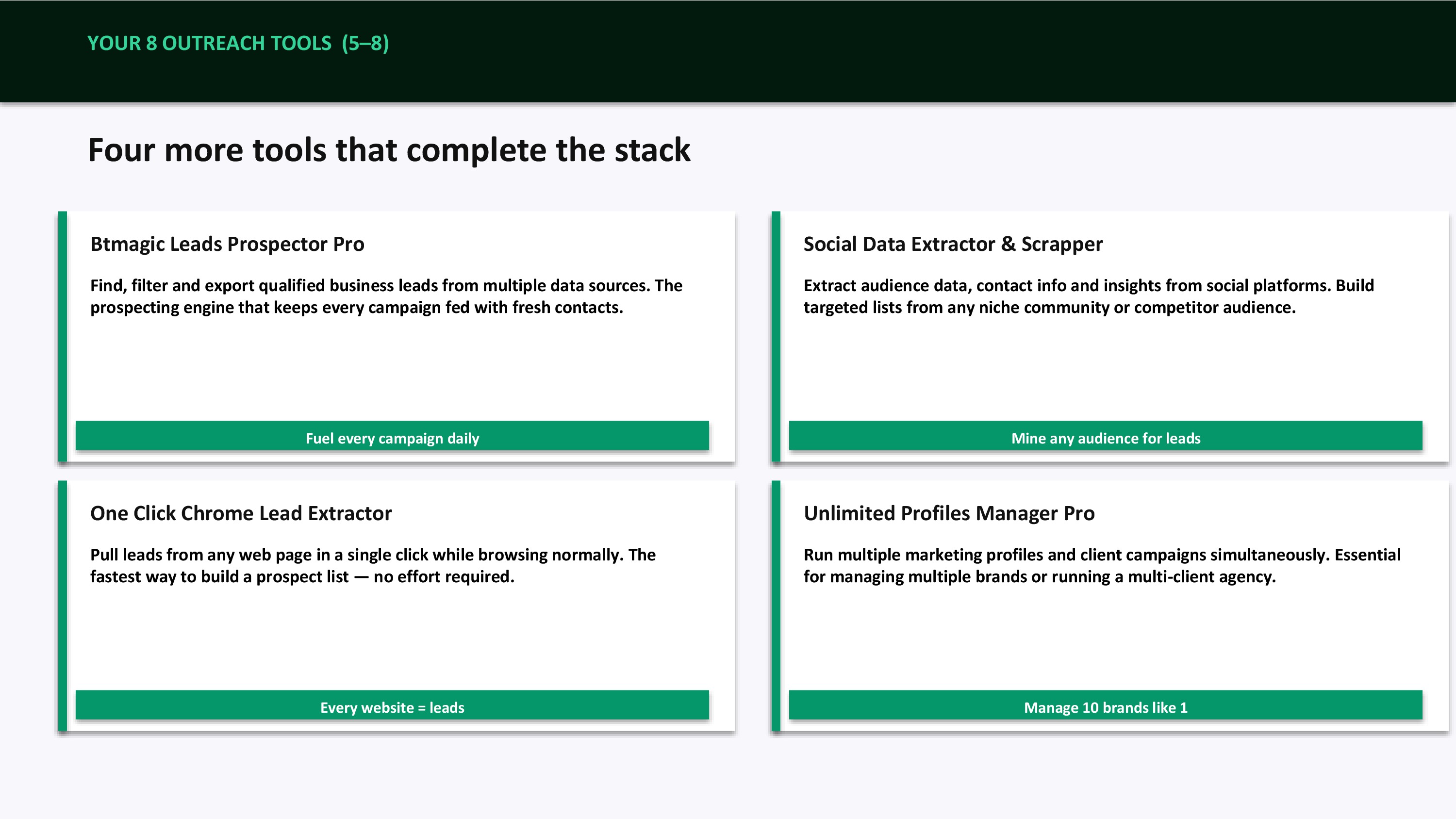Click the 'YOUR 8 OUTREACH TOOLS (5–8)' header

tap(238, 44)
